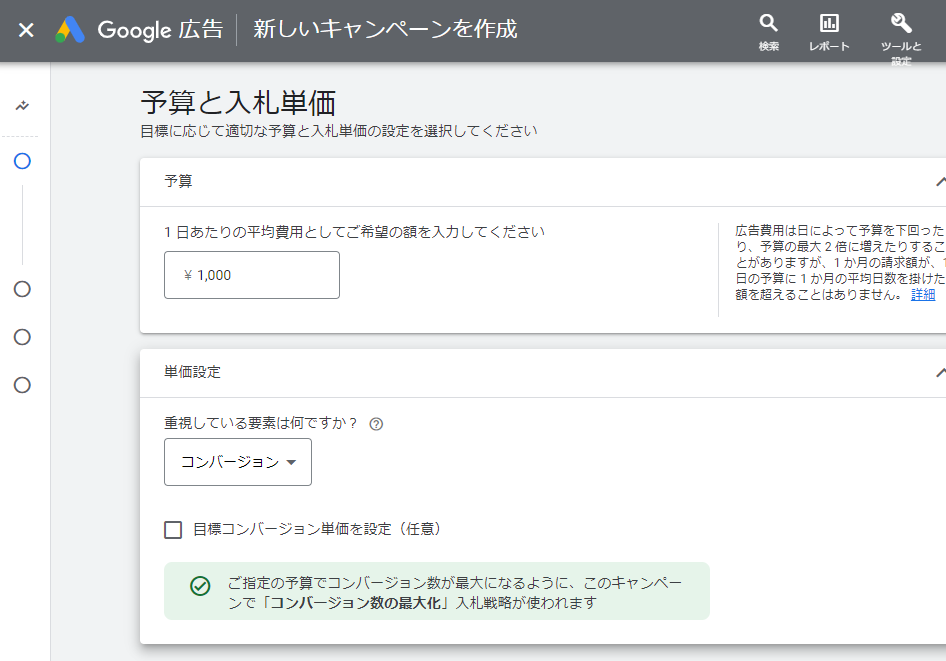Open the ツールと設定 menu
Screen dimensions: 946x661
coord(899,24)
